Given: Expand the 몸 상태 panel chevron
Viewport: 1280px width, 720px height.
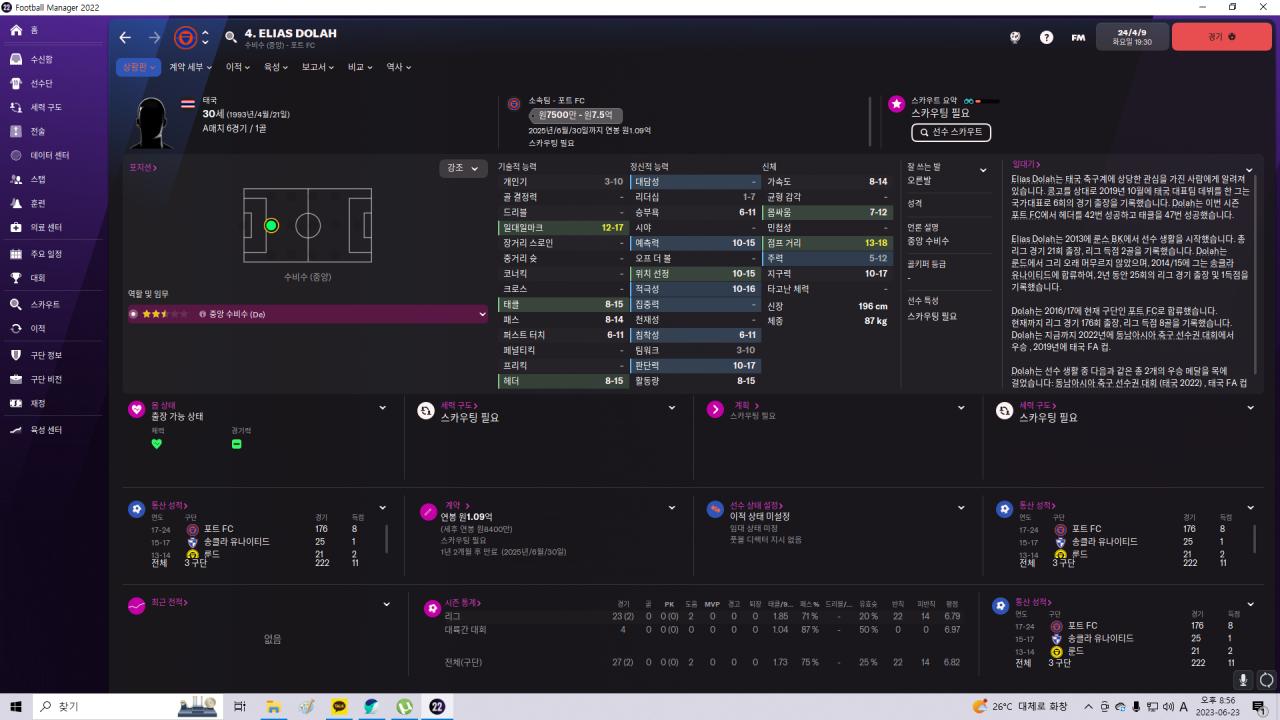Looking at the screenshot, I should (x=382, y=408).
